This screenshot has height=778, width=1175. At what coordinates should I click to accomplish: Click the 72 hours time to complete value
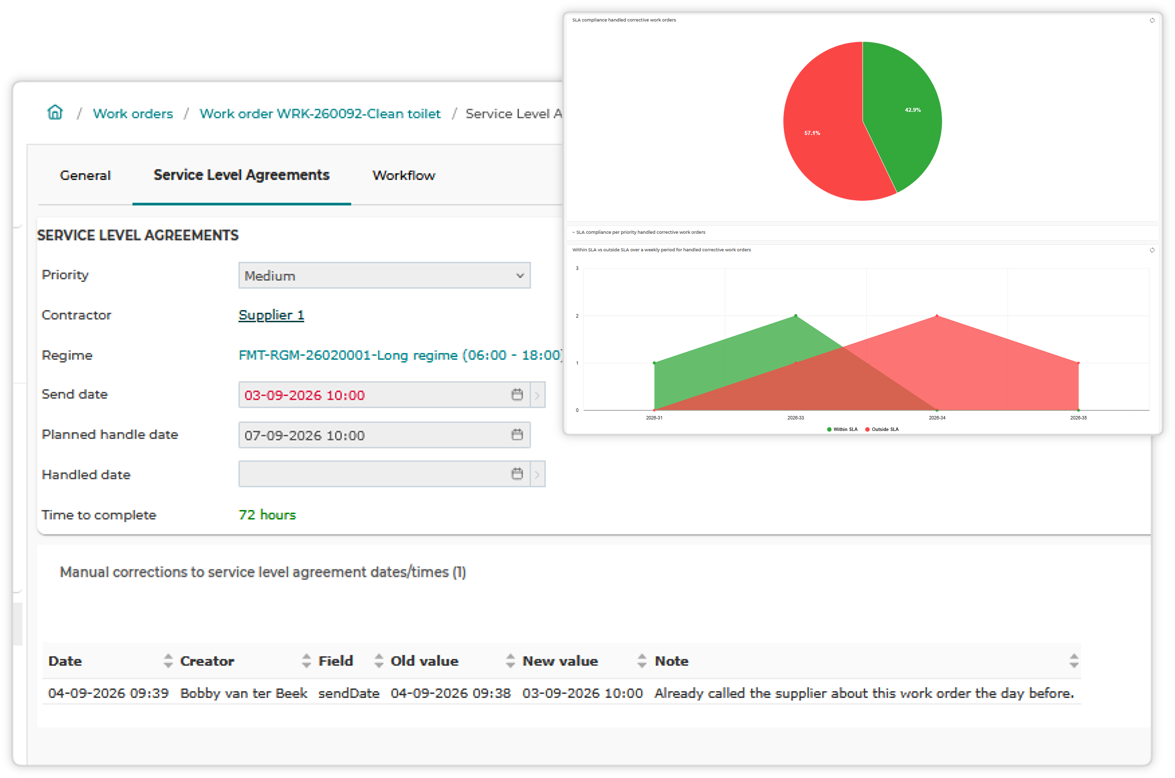tap(268, 515)
